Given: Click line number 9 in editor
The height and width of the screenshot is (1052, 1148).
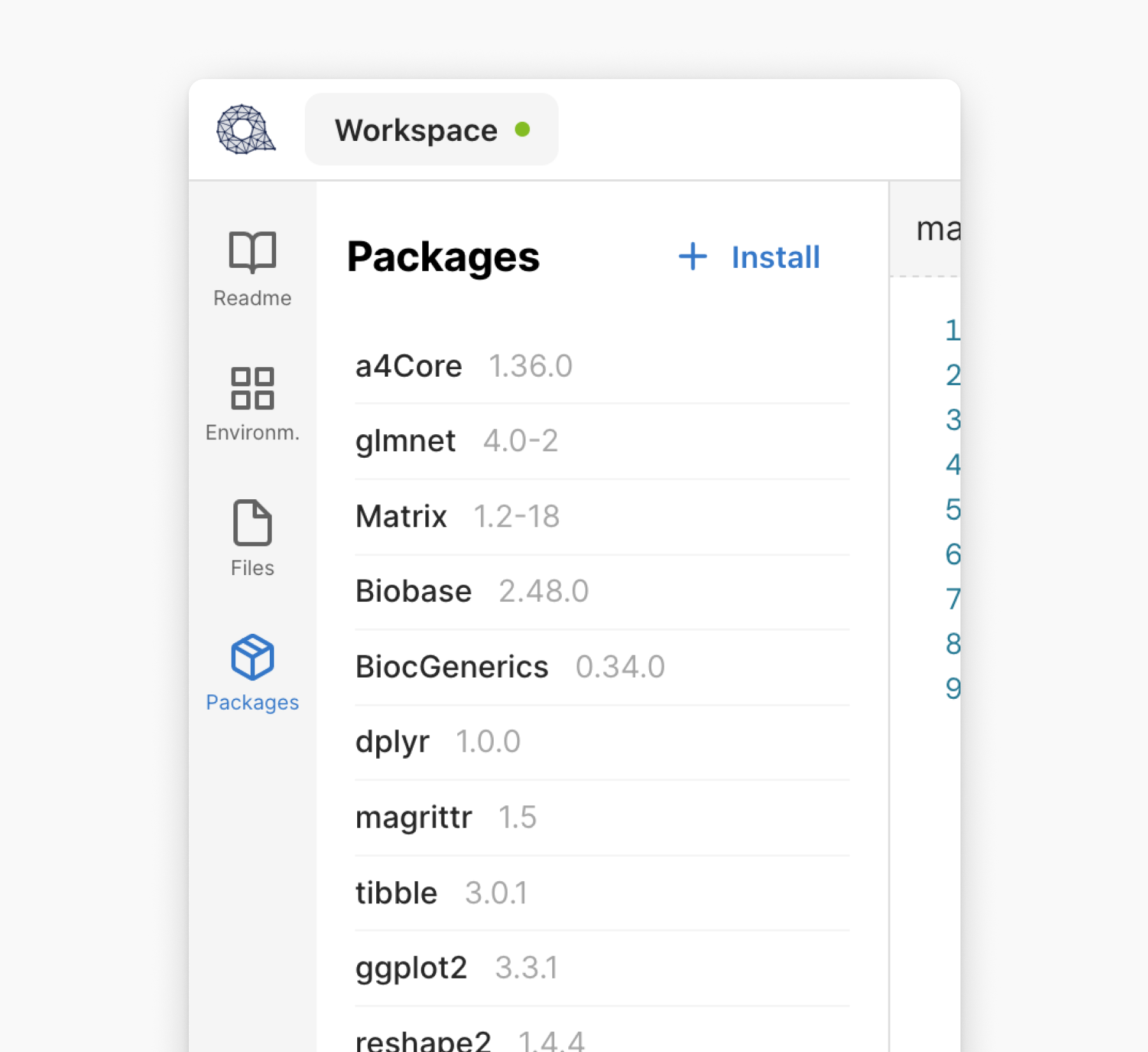Looking at the screenshot, I should tap(953, 689).
